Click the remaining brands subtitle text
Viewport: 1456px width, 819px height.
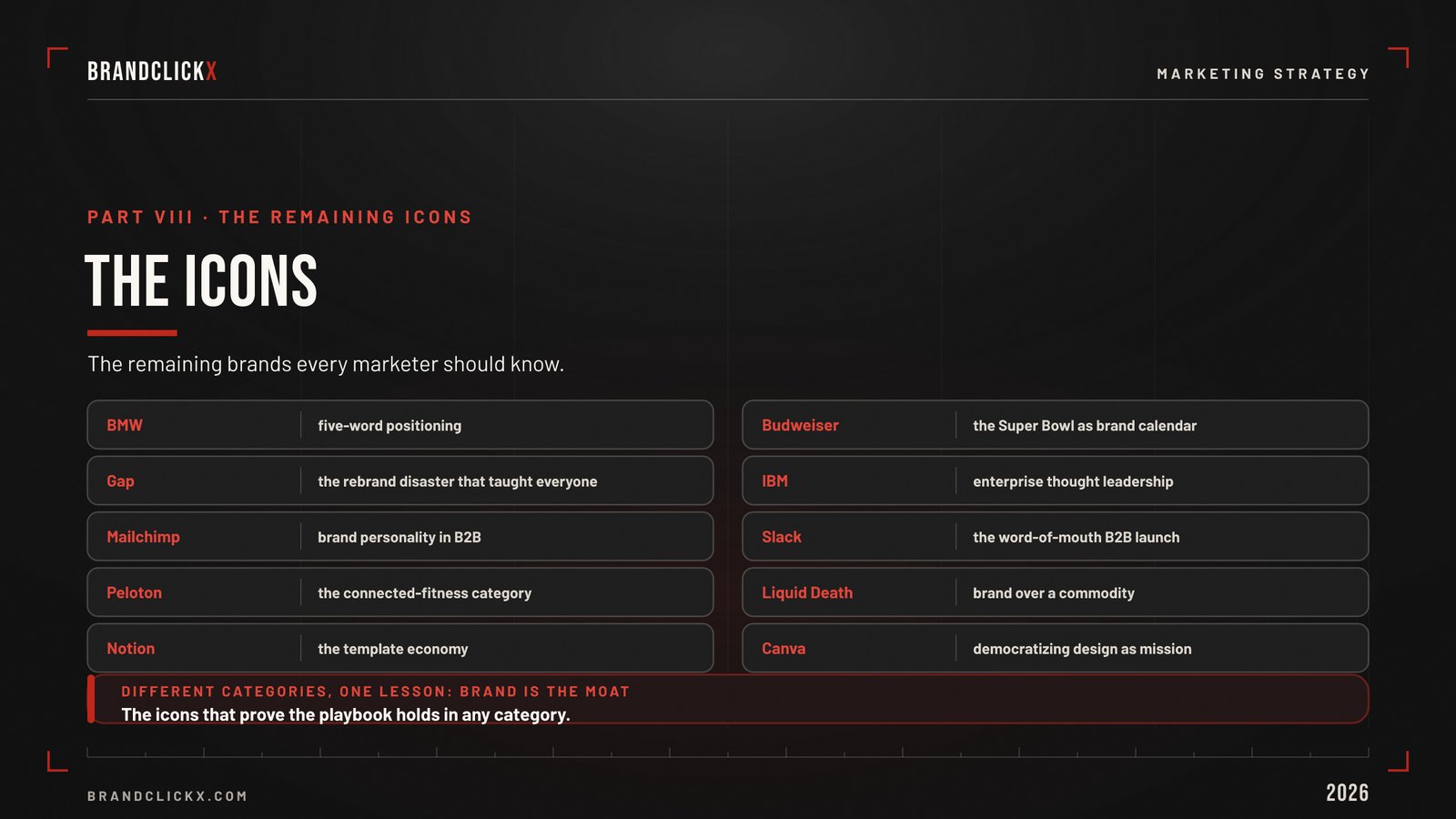[x=326, y=364]
